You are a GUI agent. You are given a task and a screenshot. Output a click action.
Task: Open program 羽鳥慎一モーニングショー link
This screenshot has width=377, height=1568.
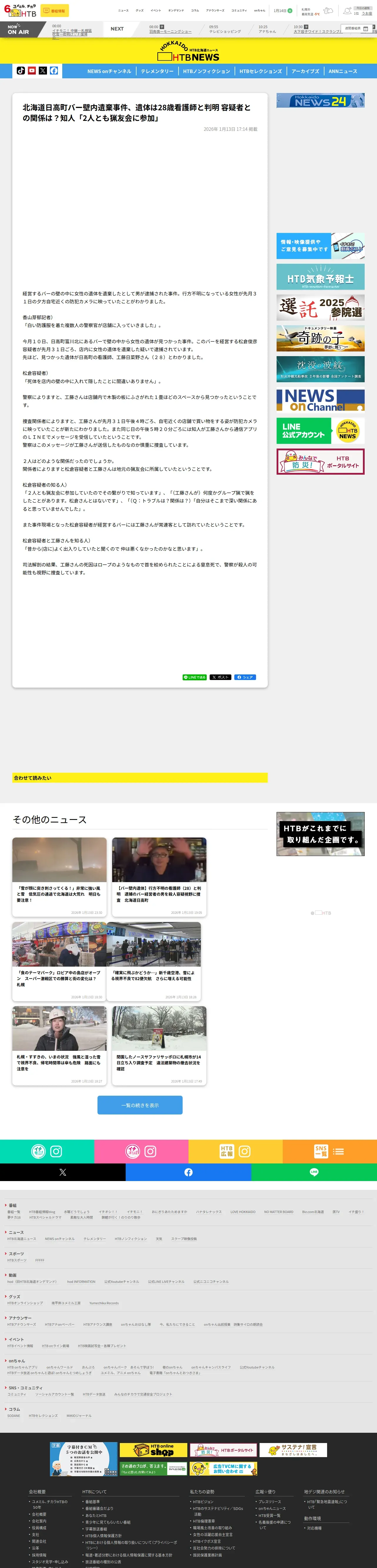point(171,32)
